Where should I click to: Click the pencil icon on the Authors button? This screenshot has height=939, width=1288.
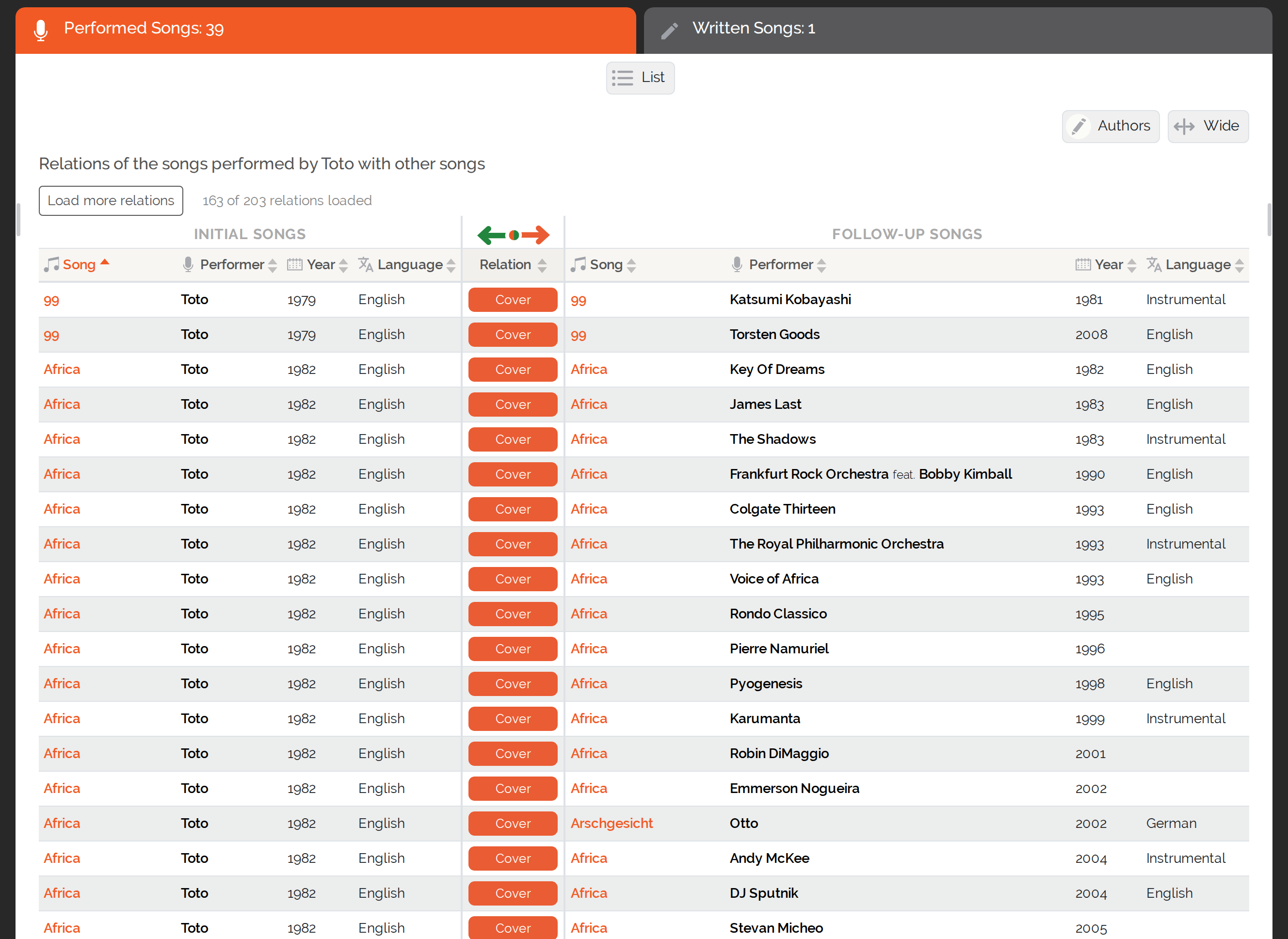(x=1079, y=126)
